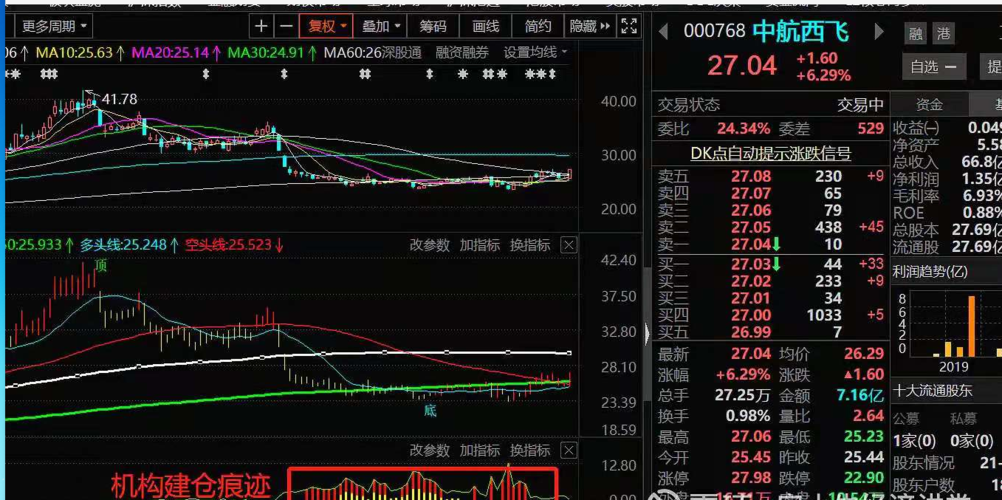Click 十大流通股东 section header

933,390
